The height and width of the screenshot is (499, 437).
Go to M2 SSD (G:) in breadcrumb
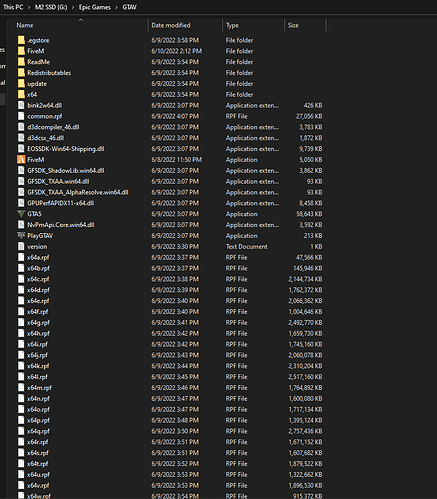(51, 7)
